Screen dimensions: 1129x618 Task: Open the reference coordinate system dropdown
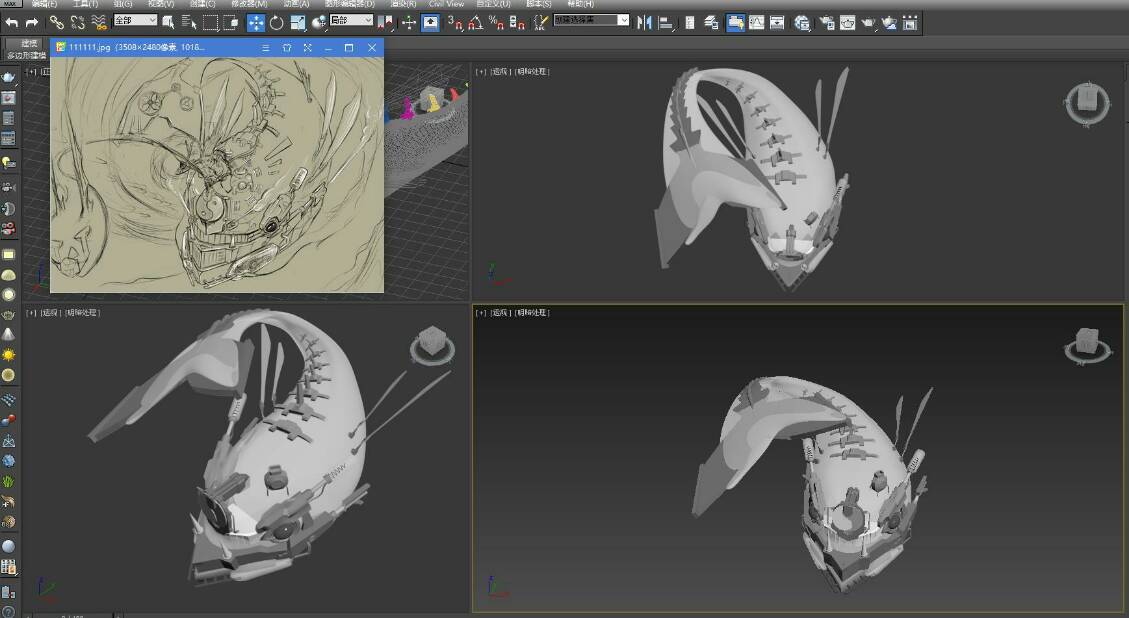351,20
